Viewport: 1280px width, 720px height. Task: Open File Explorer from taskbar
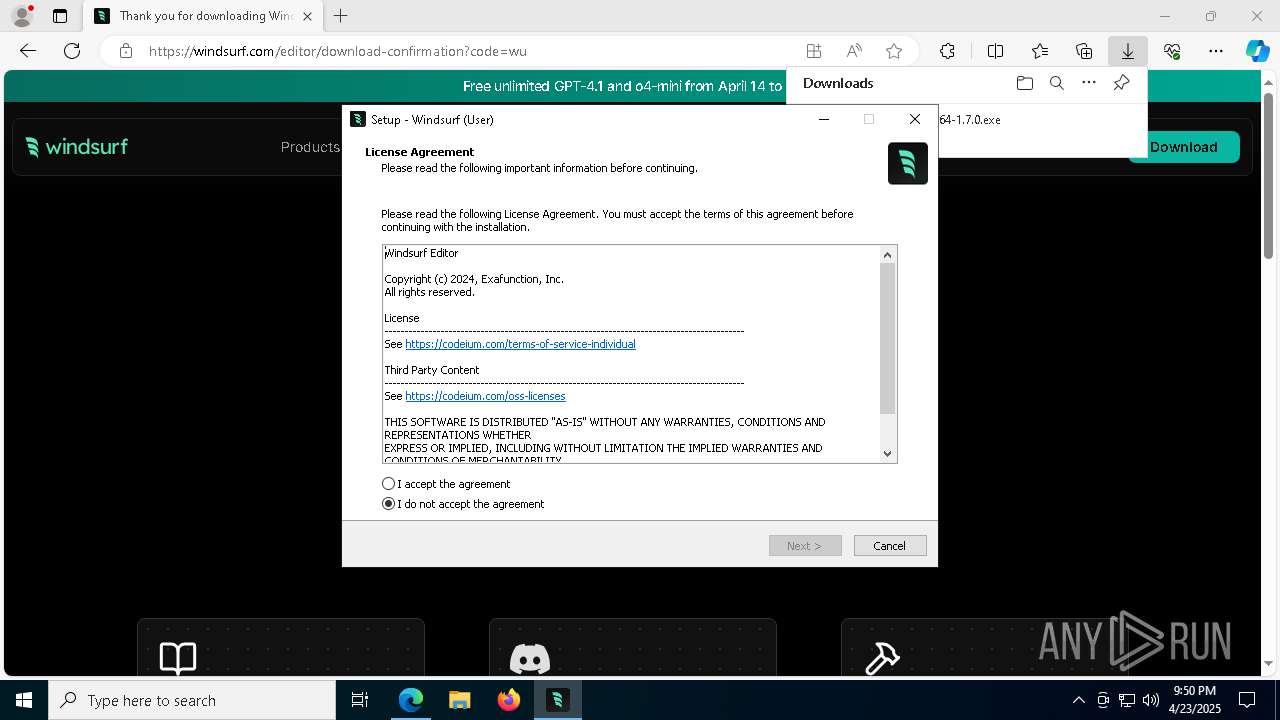(x=459, y=700)
